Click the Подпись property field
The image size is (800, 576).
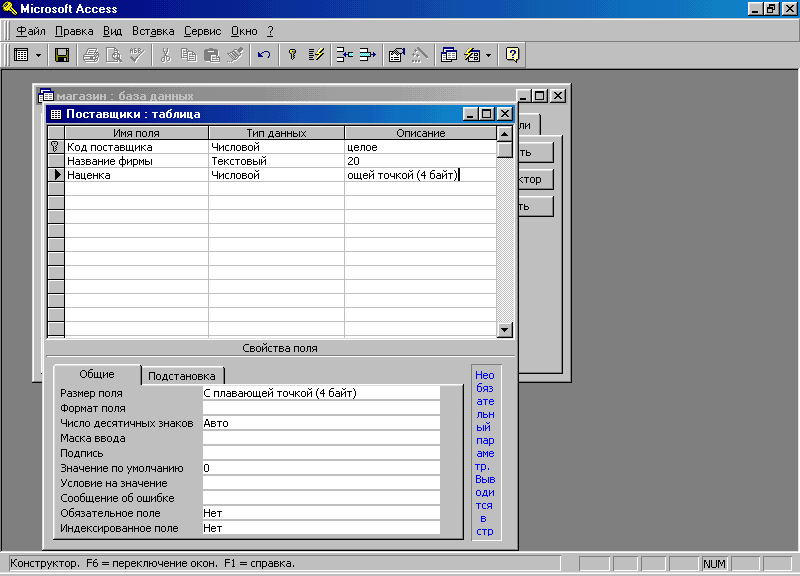[321, 453]
